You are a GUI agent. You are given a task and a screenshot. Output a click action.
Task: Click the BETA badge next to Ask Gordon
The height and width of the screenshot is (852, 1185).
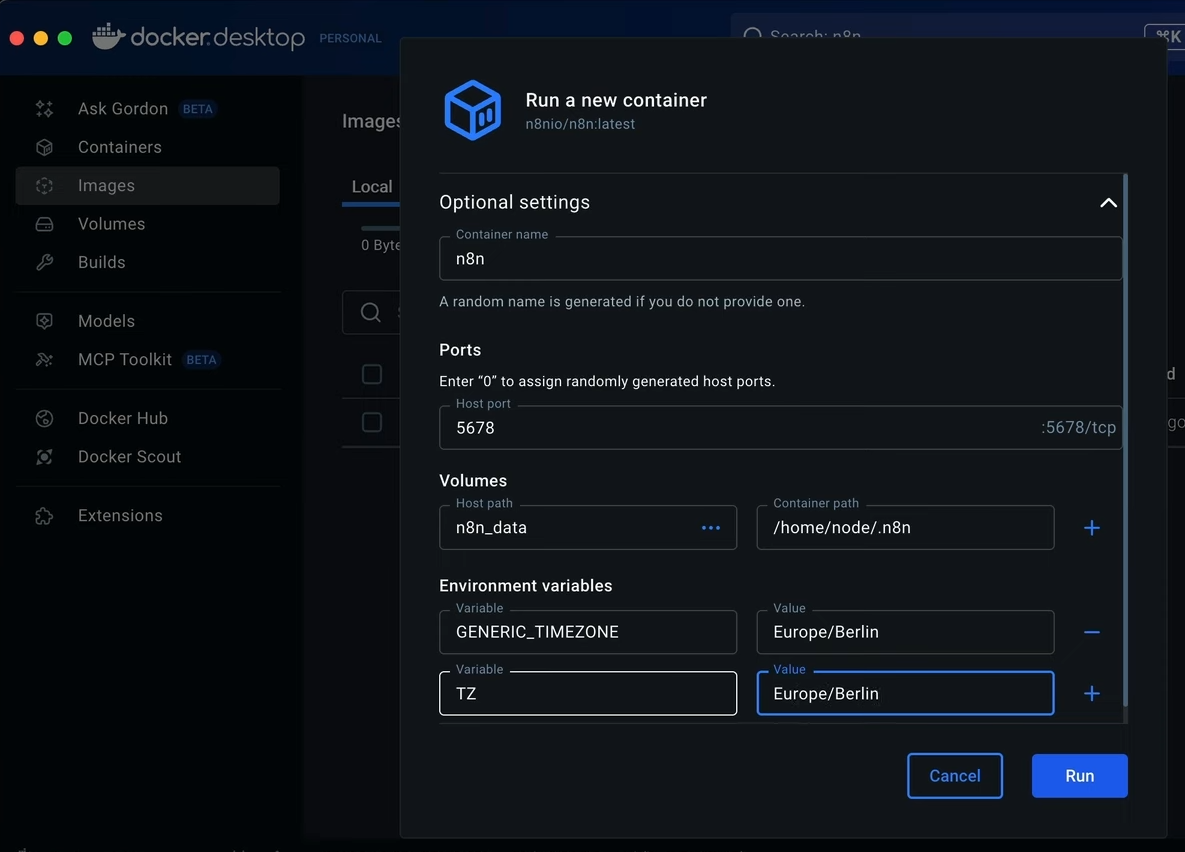197,109
